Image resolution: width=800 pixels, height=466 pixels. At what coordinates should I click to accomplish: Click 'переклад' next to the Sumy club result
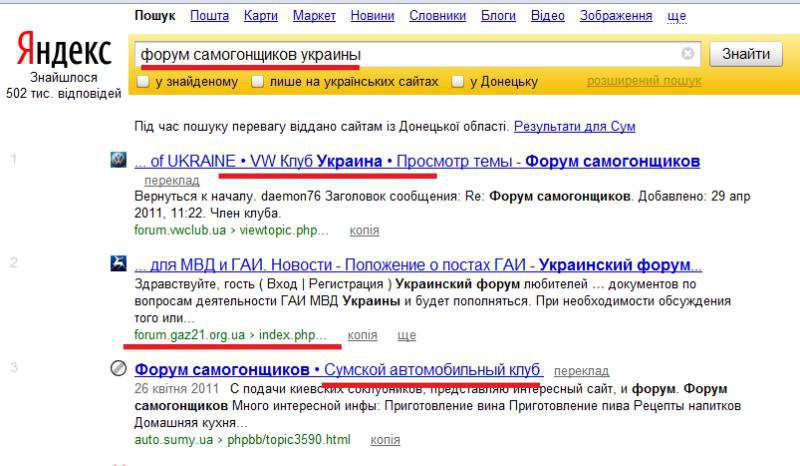pyautogui.click(x=582, y=371)
